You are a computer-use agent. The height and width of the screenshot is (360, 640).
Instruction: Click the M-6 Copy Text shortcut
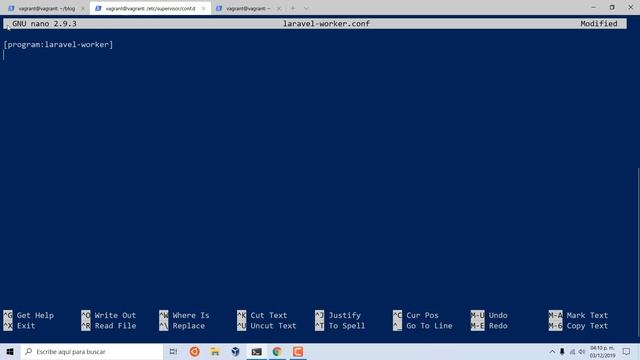tap(578, 326)
